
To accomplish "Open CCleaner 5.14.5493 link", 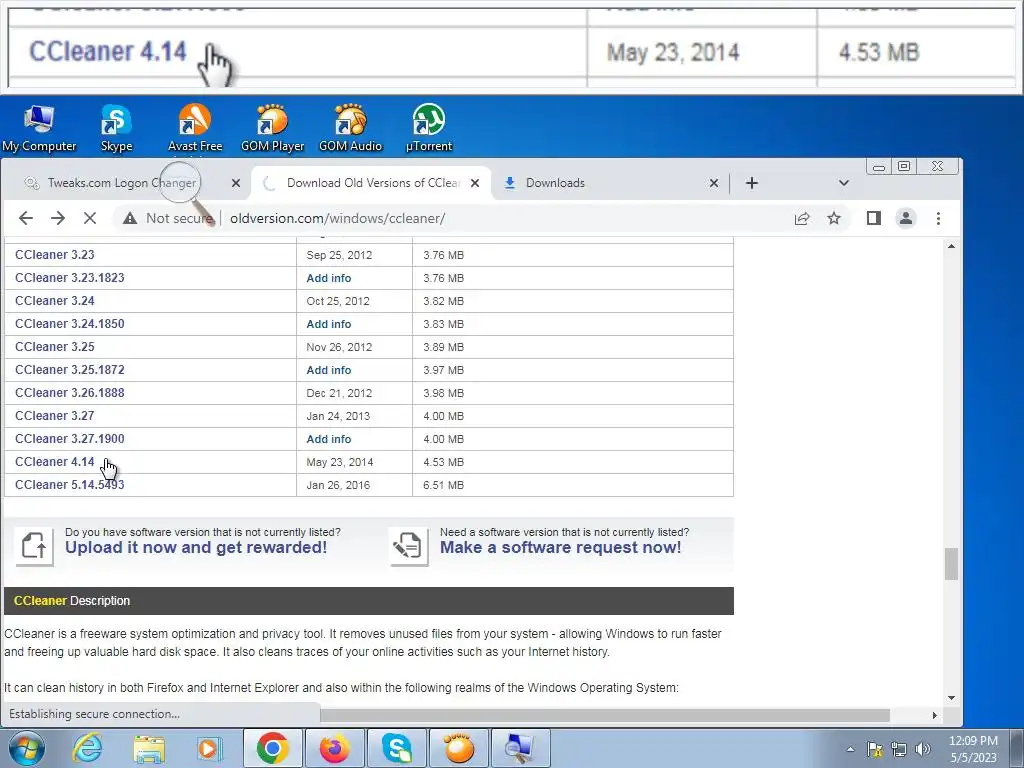I will coord(70,485).
